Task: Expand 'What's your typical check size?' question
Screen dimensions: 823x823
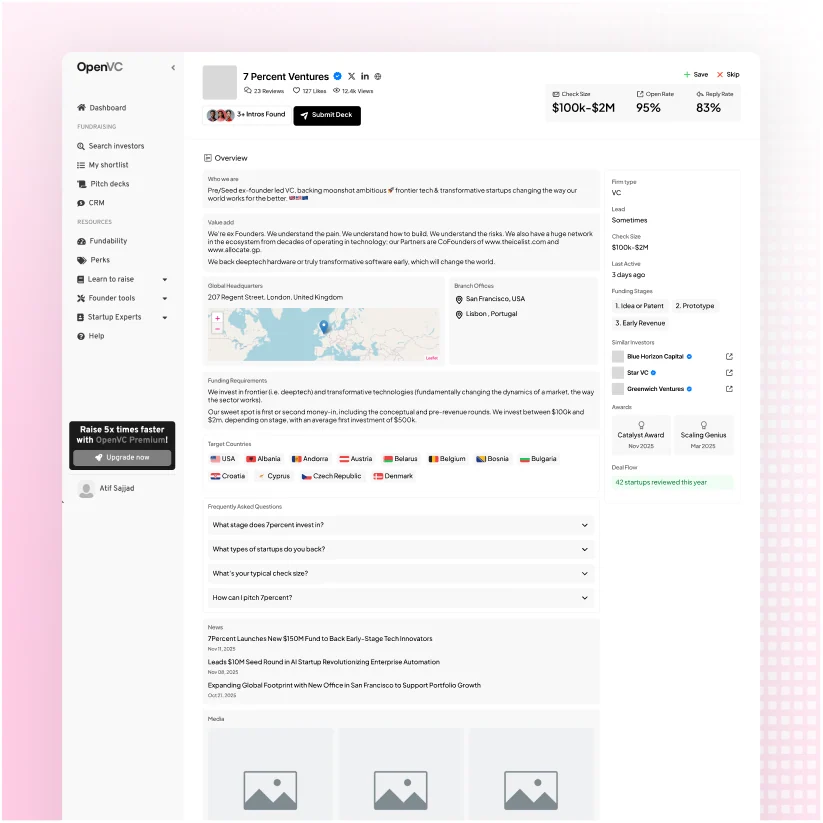Action: [400, 573]
